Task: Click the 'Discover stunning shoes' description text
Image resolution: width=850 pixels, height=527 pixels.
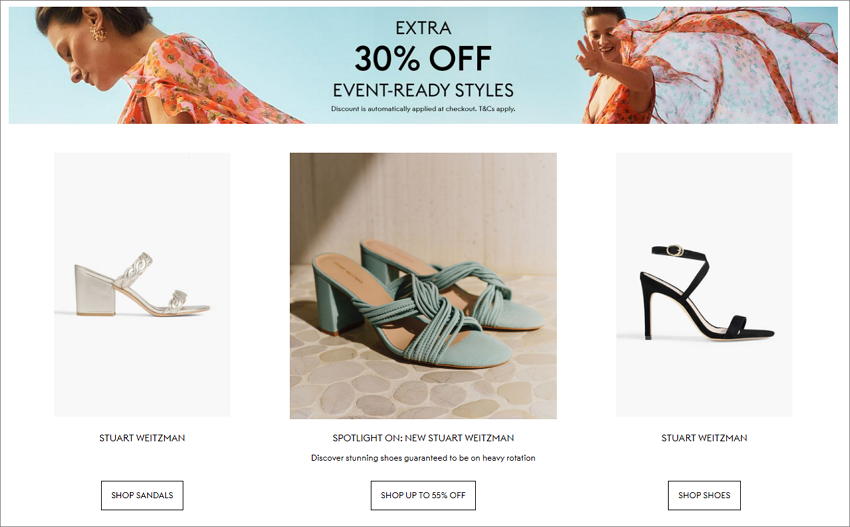Action: point(423,458)
